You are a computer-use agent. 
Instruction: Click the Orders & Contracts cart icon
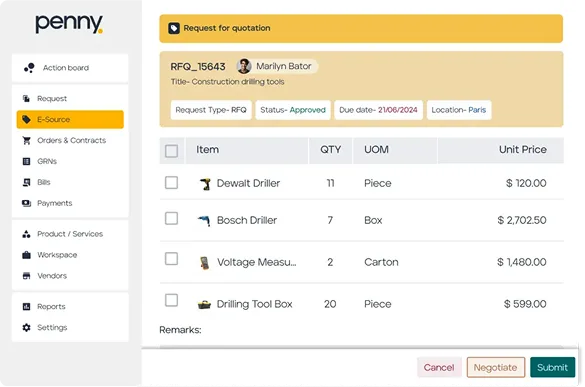[26, 140]
